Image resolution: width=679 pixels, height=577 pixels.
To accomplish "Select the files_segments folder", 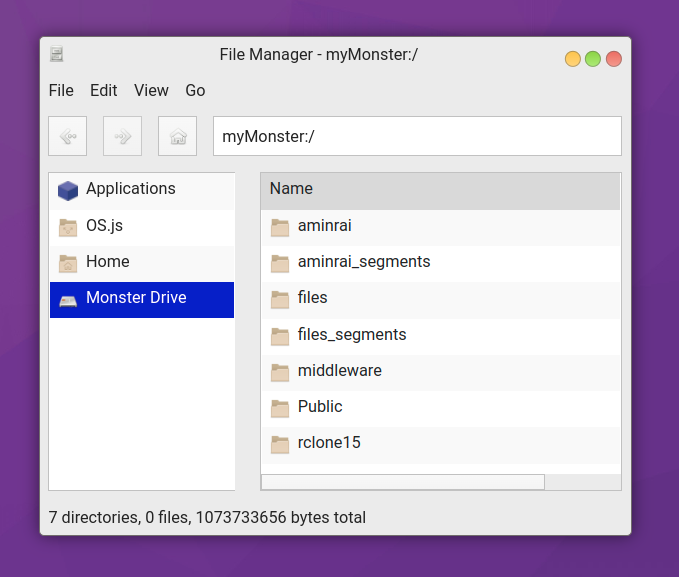I will coord(351,335).
